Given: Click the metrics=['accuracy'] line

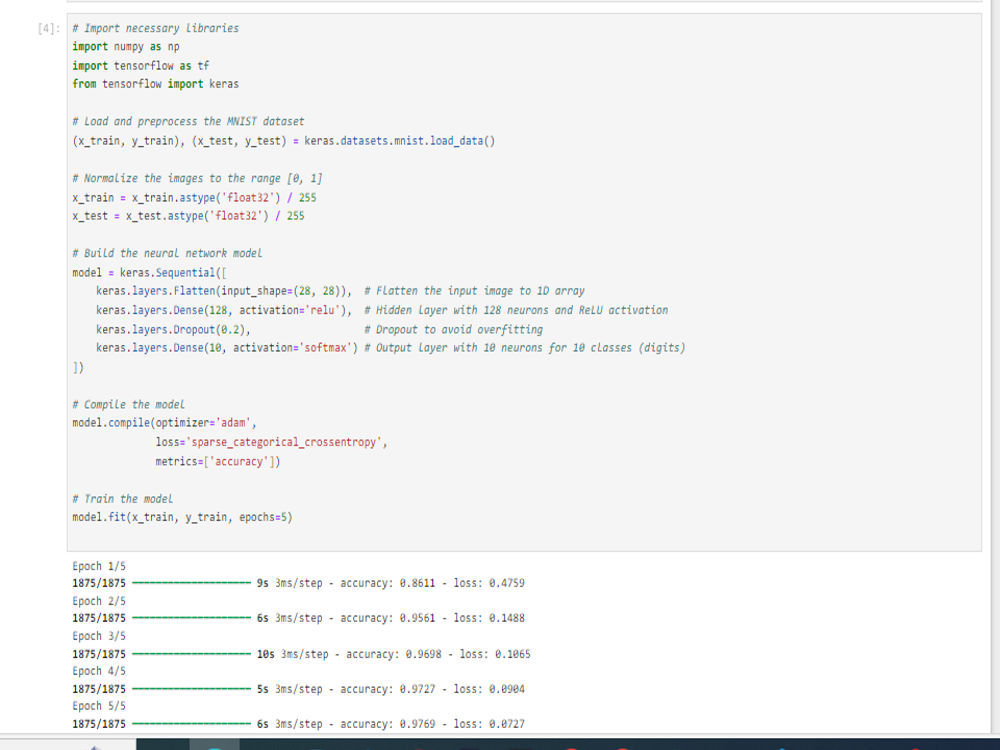Looking at the screenshot, I should pos(215,460).
